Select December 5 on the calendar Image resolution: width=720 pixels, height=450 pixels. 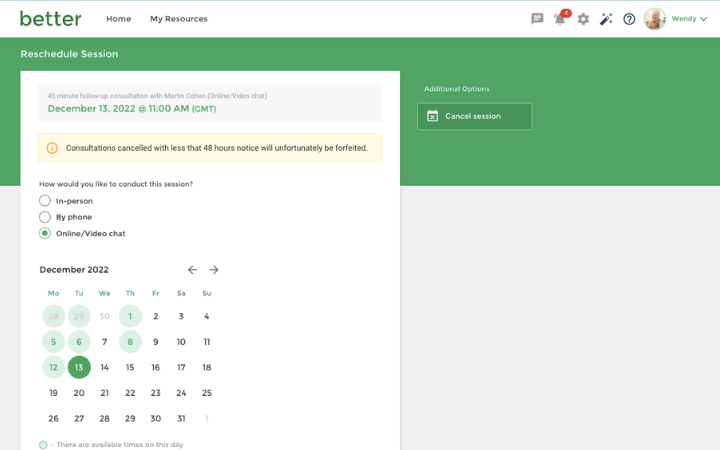point(53,342)
